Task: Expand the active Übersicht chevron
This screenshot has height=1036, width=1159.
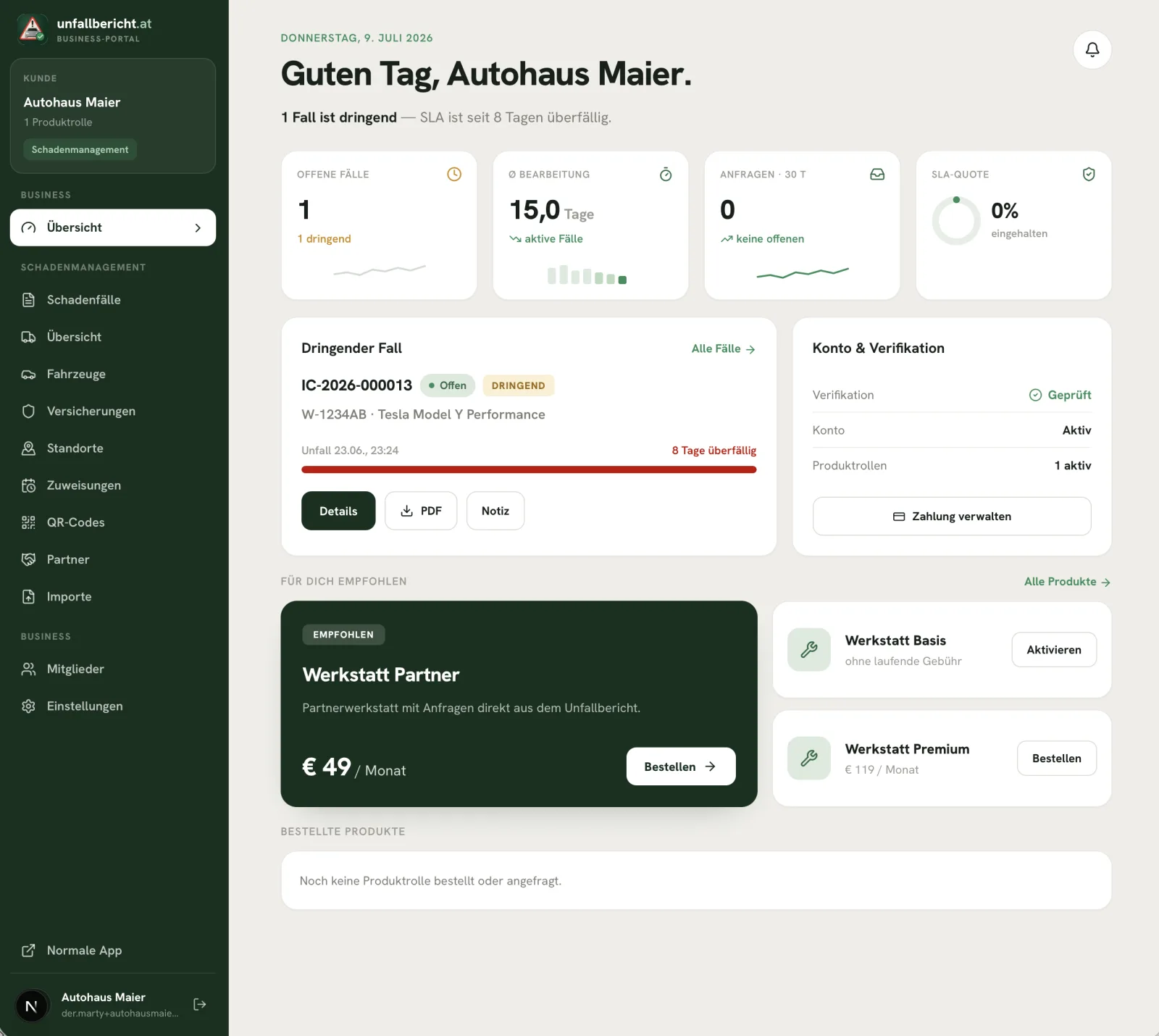Action: click(198, 227)
